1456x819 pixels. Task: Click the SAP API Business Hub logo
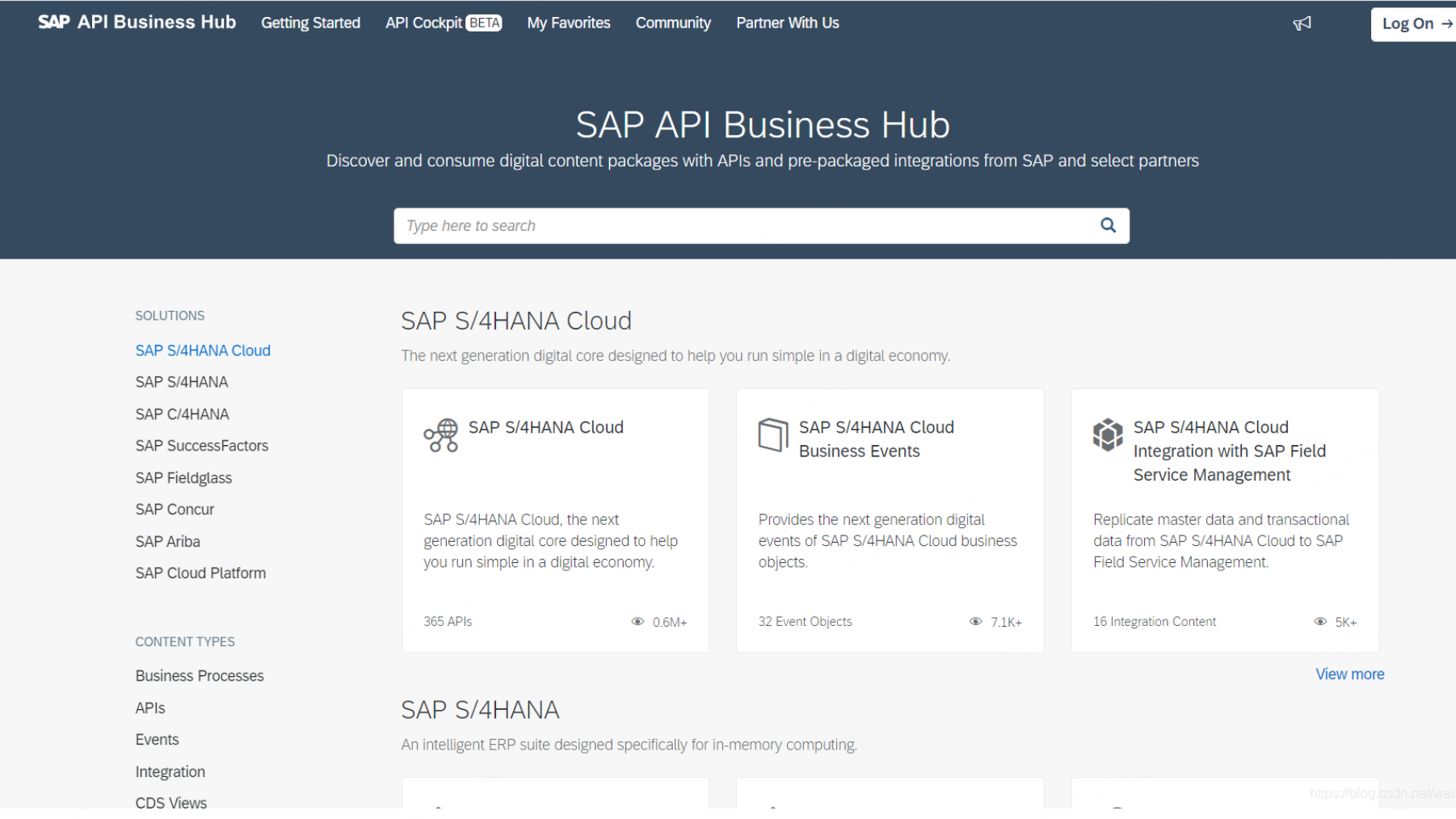point(137,22)
